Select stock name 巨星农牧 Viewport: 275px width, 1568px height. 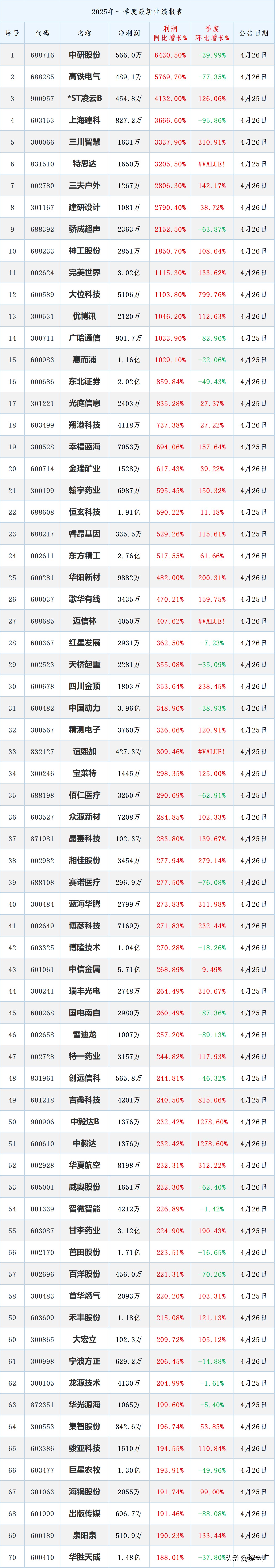pyautogui.click(x=85, y=1470)
